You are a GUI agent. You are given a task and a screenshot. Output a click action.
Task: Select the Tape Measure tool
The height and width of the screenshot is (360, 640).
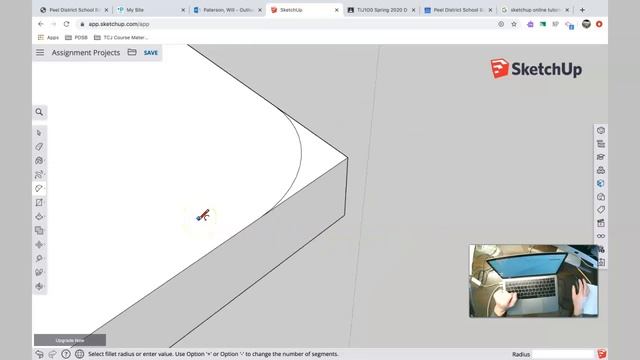[39, 258]
